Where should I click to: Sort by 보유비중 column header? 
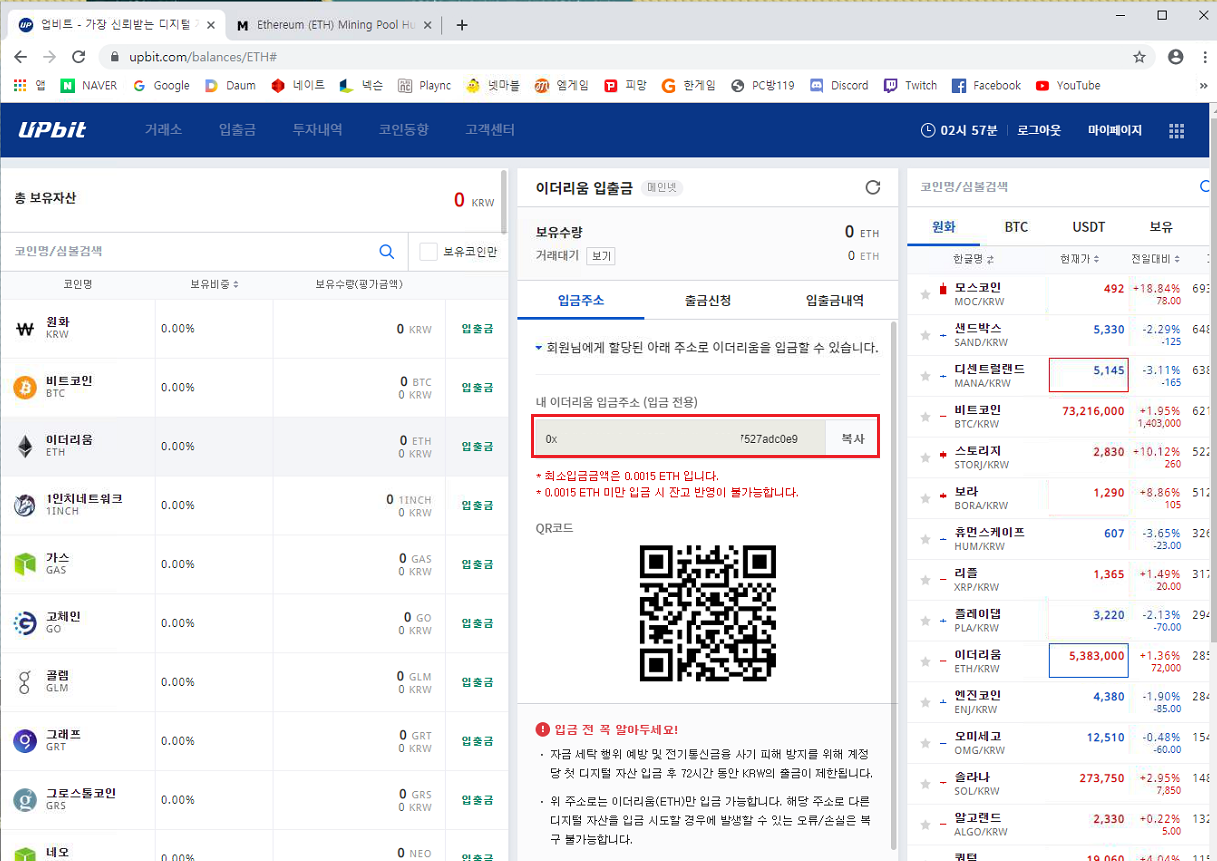(x=214, y=285)
